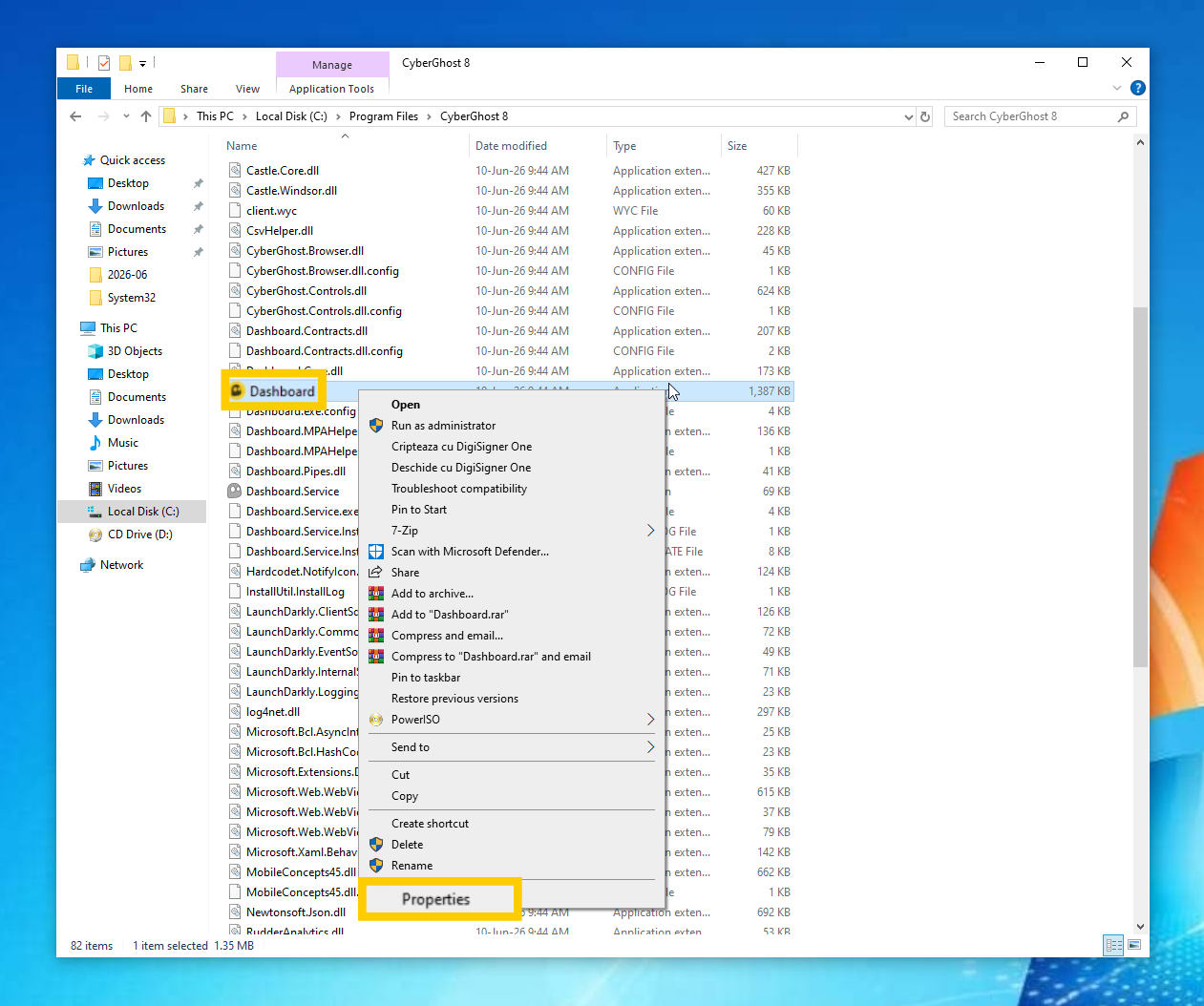Select Copy from the context menu
The image size is (1204, 1006).
405,796
